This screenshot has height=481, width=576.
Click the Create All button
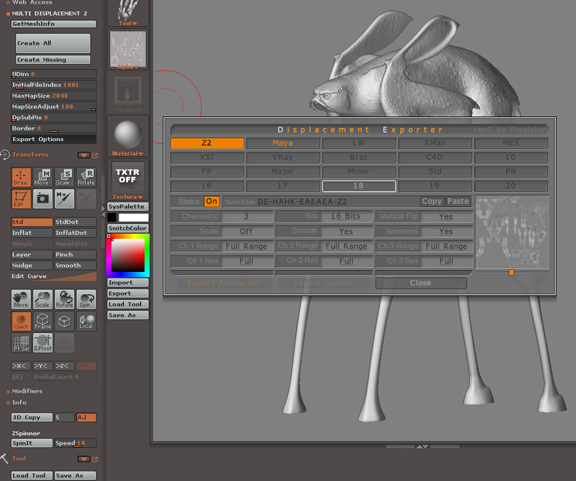click(53, 43)
